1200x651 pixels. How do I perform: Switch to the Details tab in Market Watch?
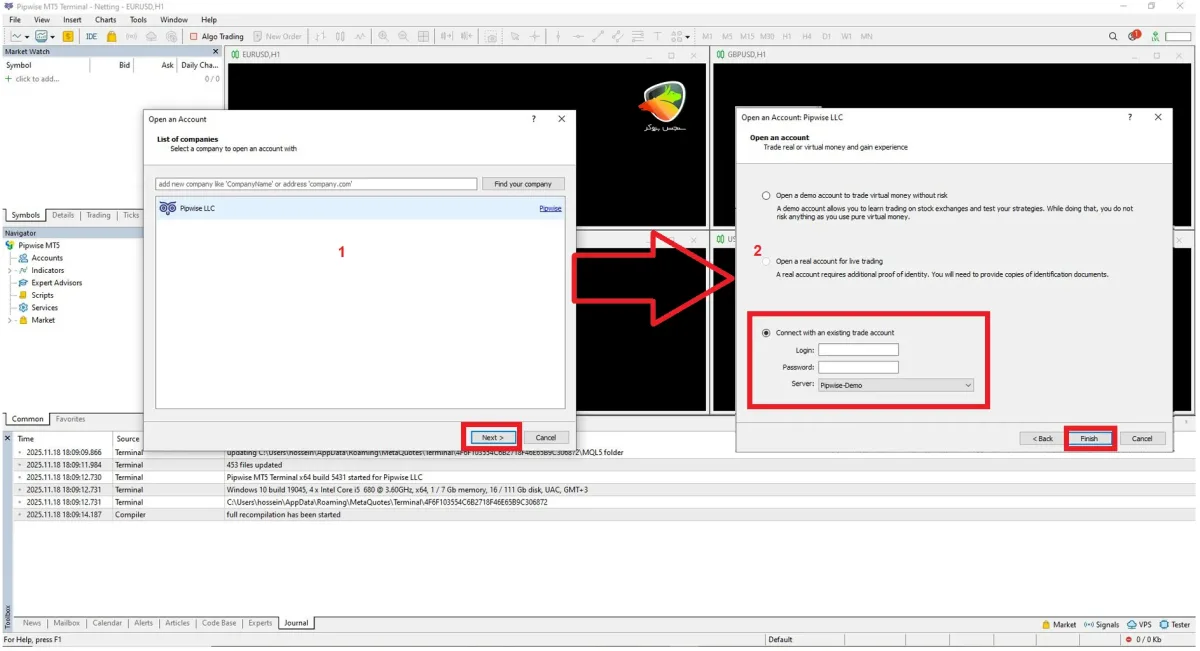pyautogui.click(x=63, y=215)
